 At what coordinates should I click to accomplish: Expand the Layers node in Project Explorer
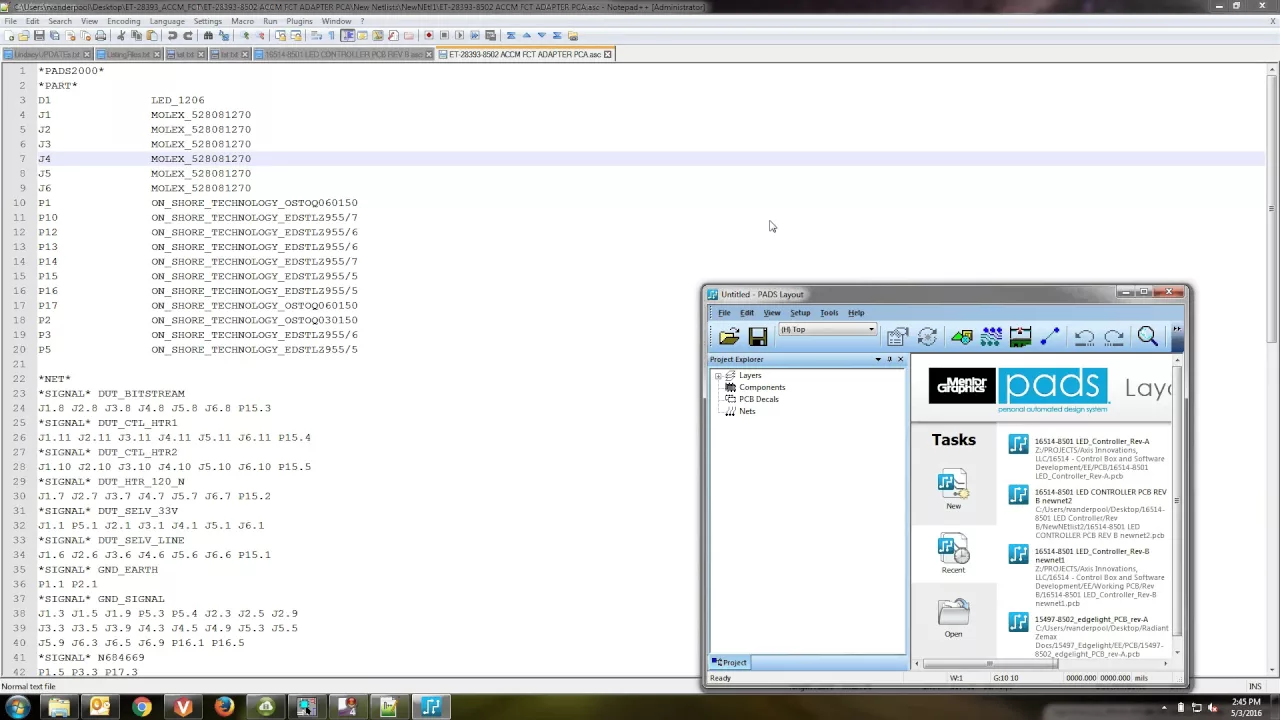point(718,376)
